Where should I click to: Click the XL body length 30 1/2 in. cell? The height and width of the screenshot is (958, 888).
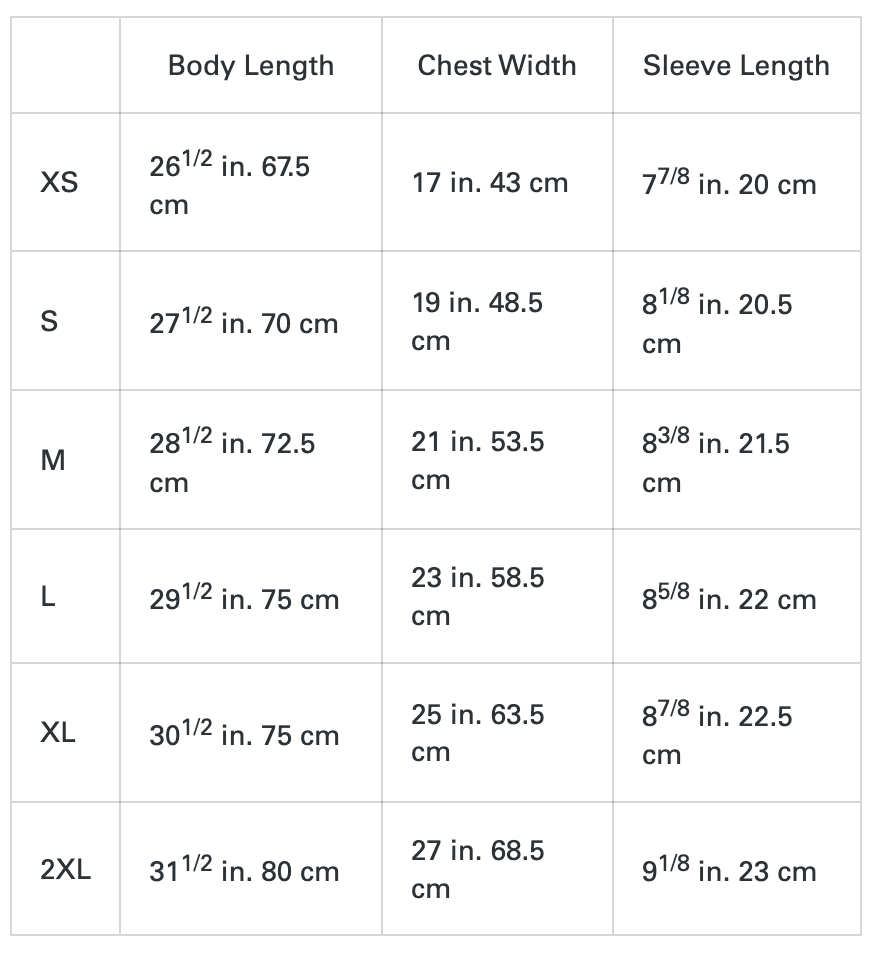click(244, 735)
